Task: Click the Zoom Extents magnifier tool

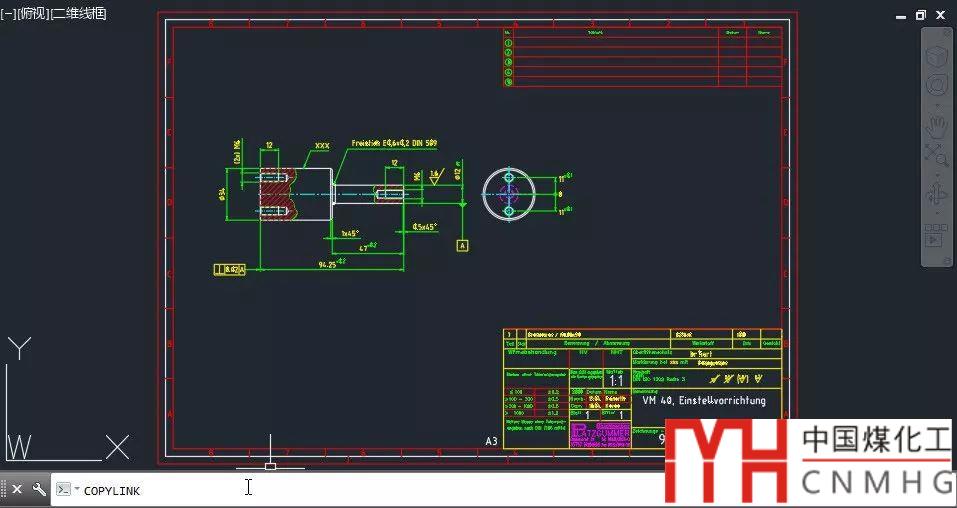Action: [x=936, y=152]
